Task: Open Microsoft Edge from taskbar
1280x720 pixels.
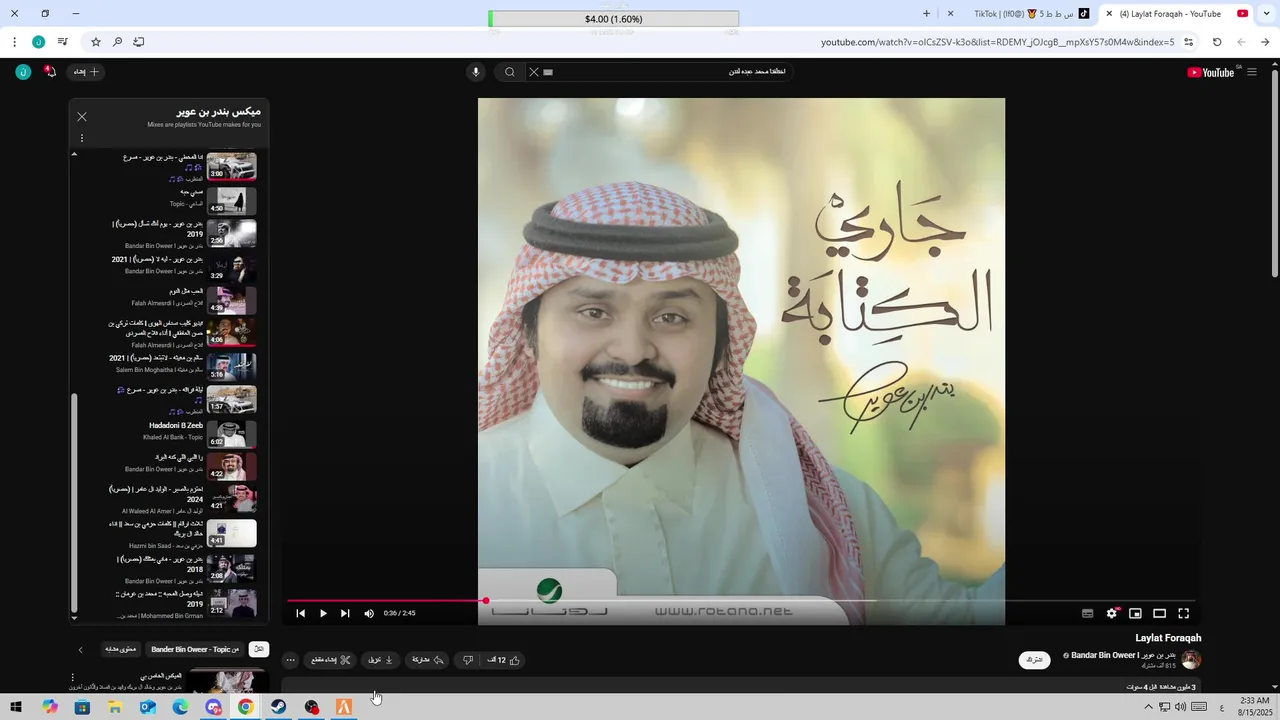Action: (x=180, y=707)
